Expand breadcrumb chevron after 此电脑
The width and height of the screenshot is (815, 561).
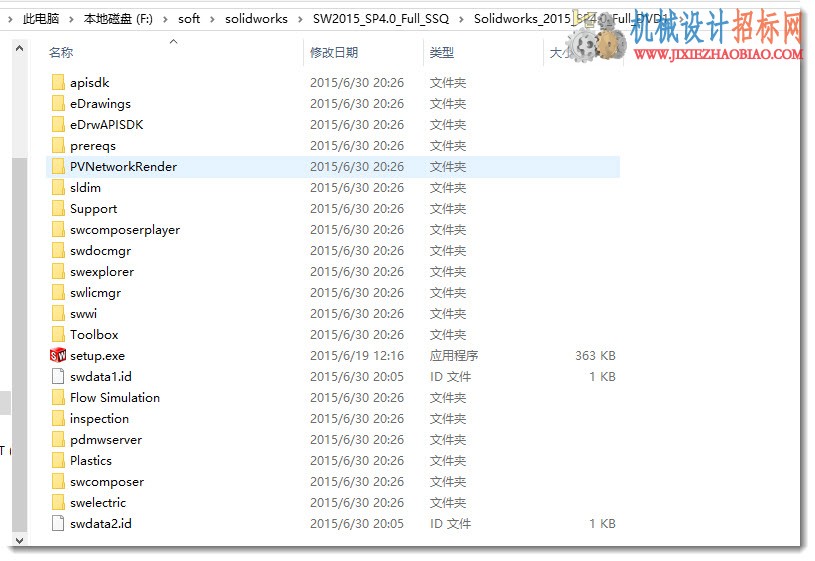click(72, 19)
